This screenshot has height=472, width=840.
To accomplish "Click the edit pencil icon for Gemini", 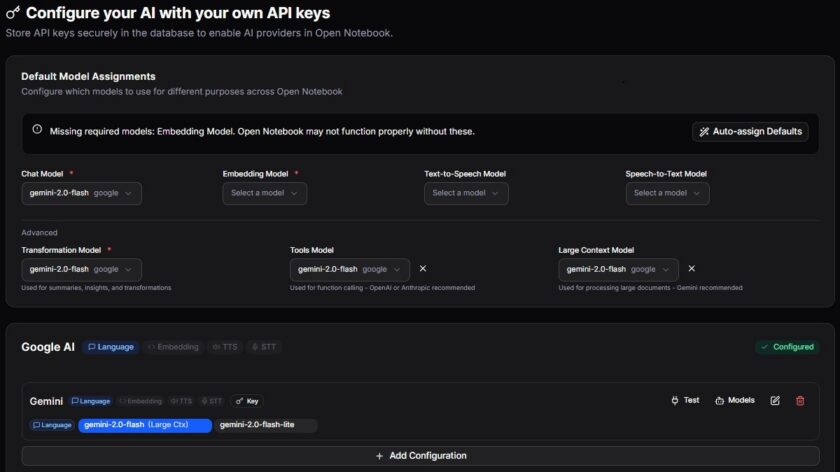I will (x=775, y=401).
